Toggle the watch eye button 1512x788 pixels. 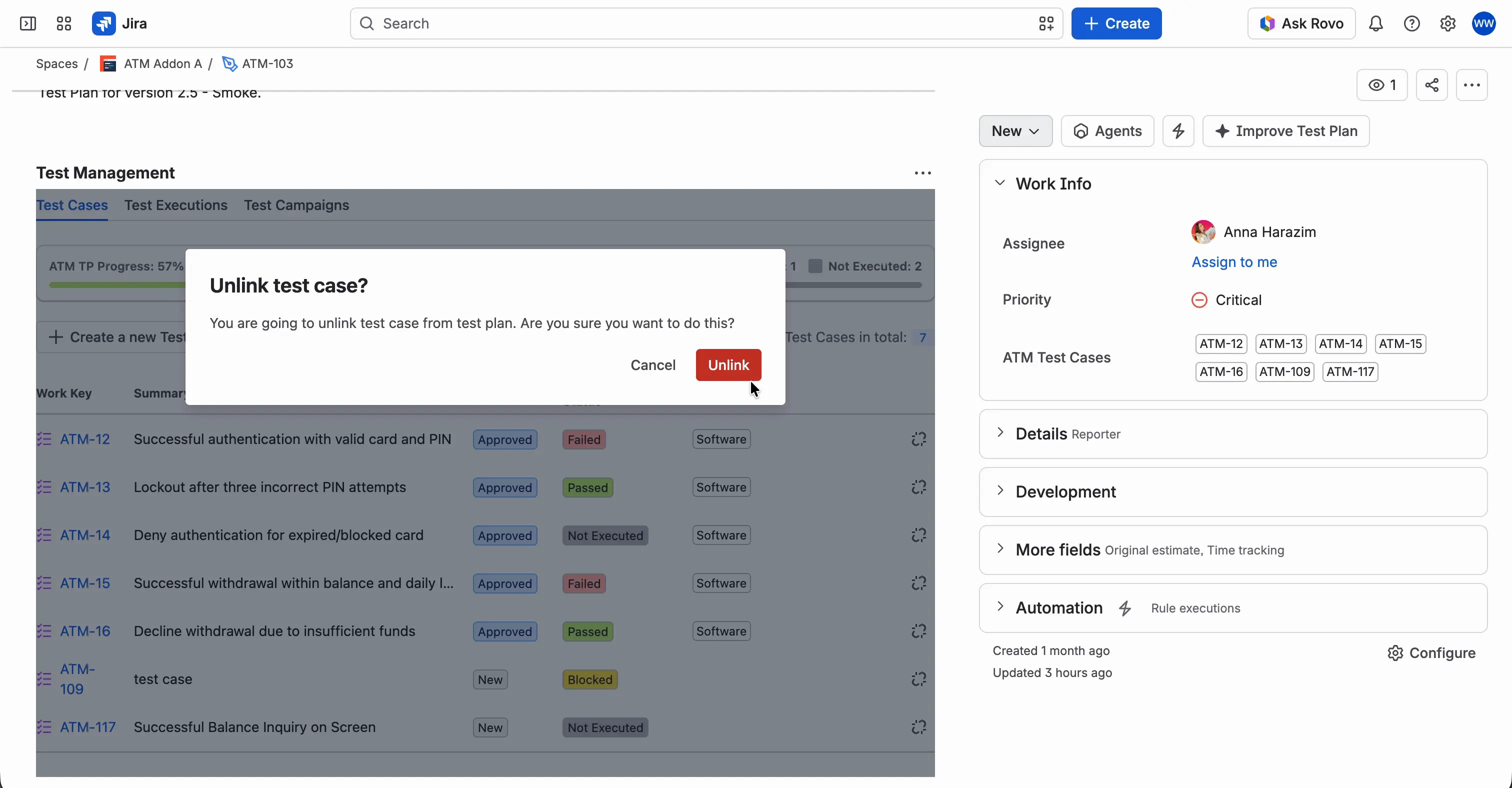[1381, 85]
